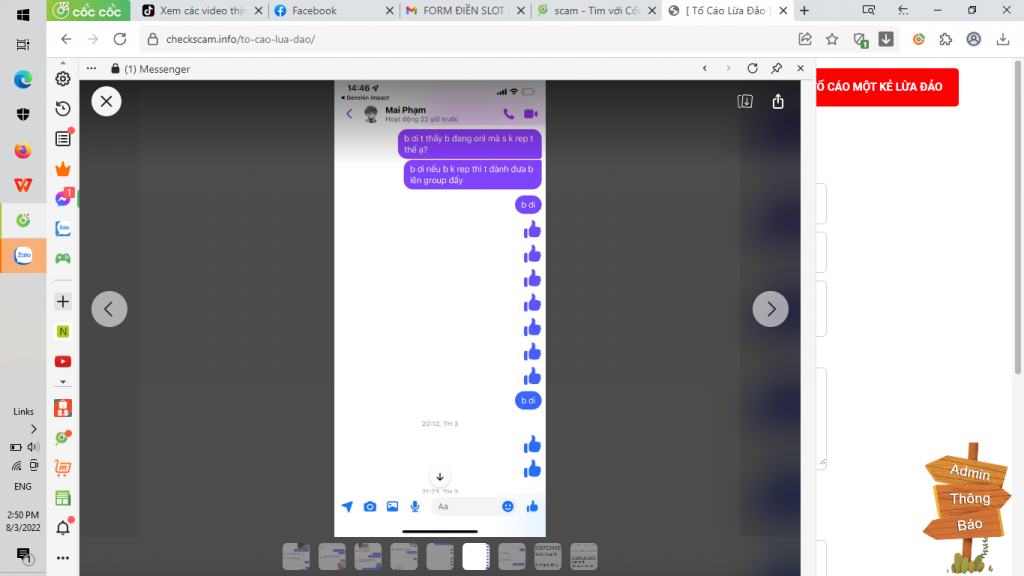Close the Messenger image viewer
Image resolution: width=1024 pixels, height=576 pixels.
(x=106, y=101)
